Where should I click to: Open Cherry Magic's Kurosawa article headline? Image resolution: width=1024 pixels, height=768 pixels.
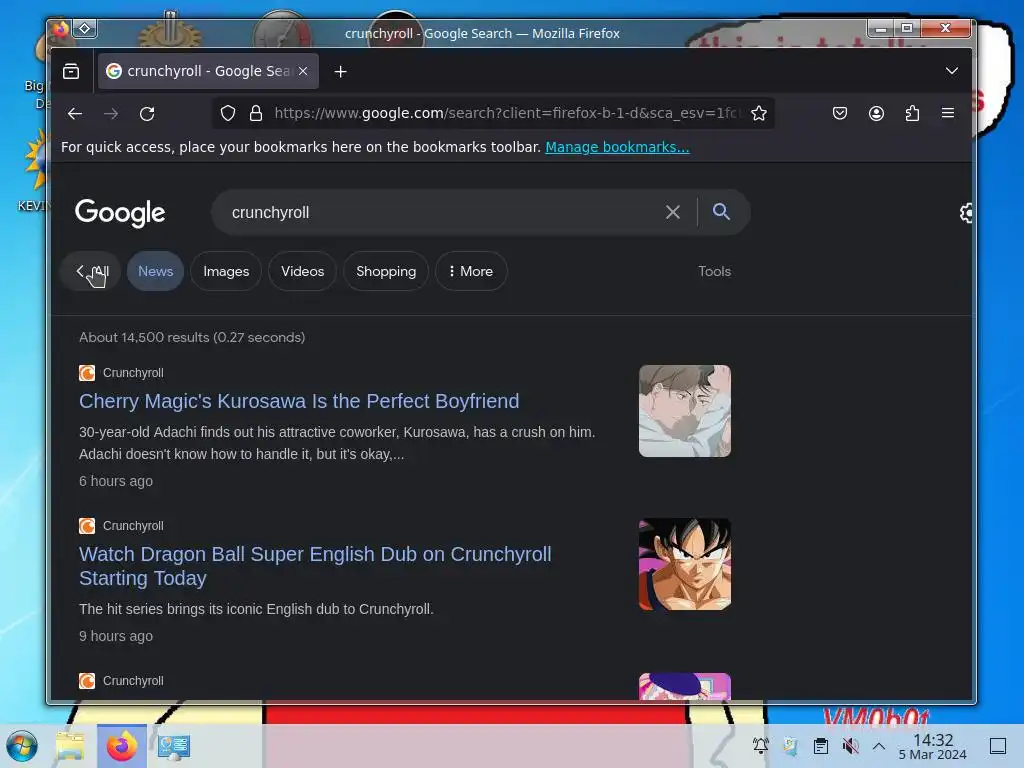299,401
